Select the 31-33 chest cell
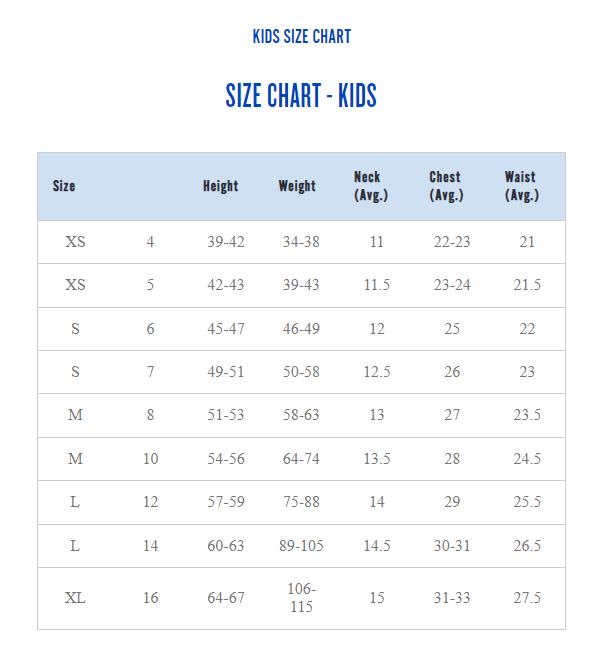The image size is (603, 655). (x=452, y=598)
